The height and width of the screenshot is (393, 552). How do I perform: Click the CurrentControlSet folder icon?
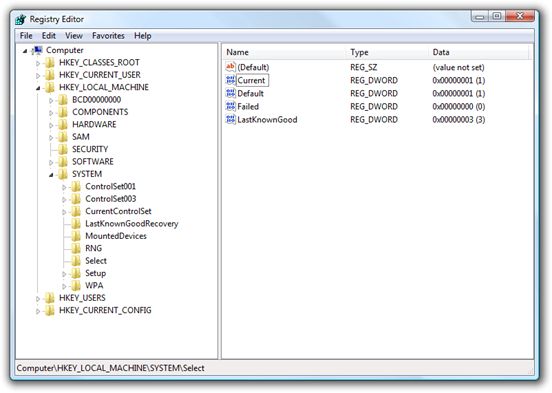pos(76,211)
